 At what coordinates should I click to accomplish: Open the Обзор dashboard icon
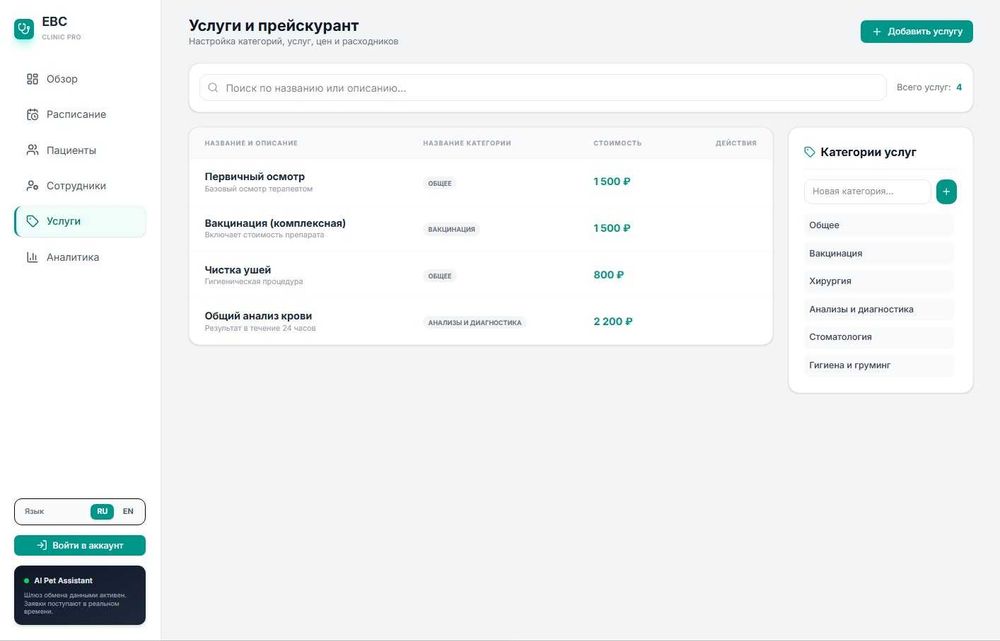tap(32, 79)
